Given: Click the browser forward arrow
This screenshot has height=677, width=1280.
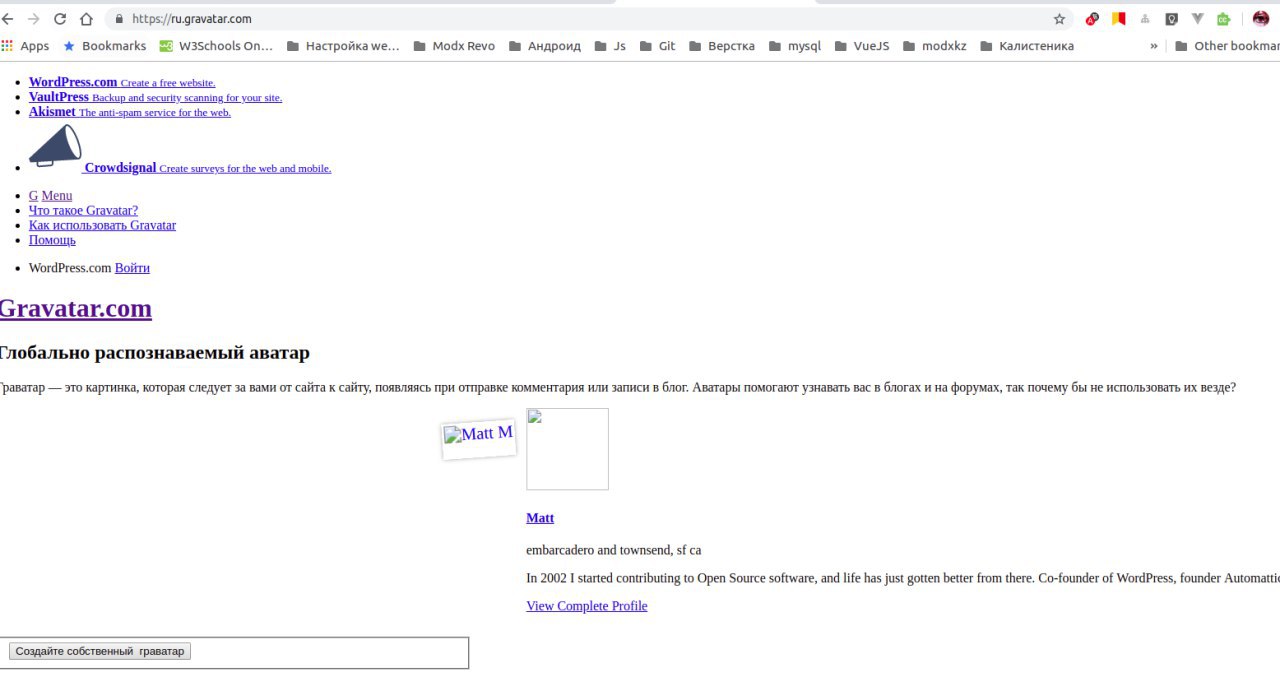Looking at the screenshot, I should tap(33, 19).
